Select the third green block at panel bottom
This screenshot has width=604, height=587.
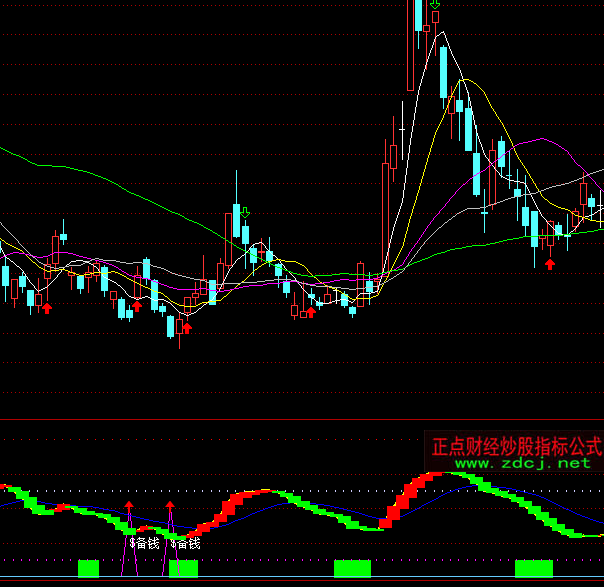coord(352,568)
